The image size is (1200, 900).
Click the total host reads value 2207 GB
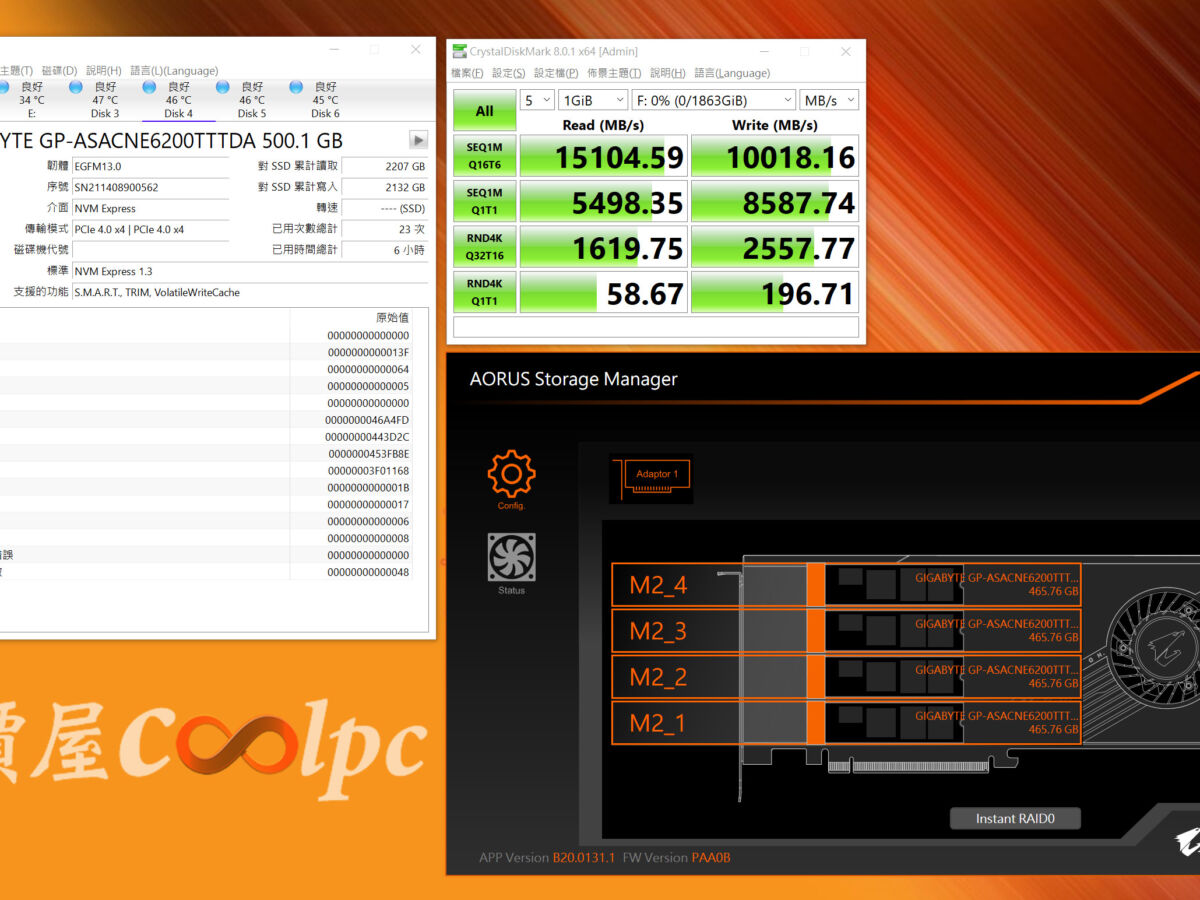point(385,166)
